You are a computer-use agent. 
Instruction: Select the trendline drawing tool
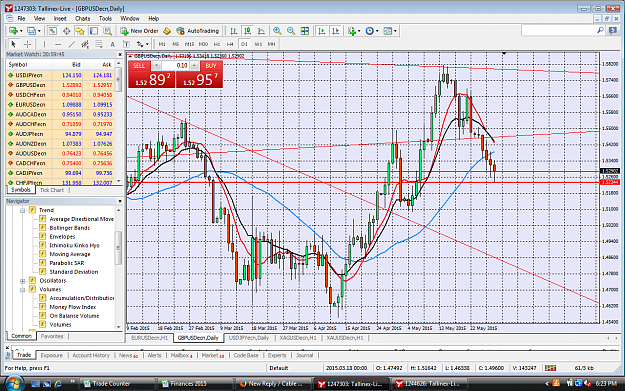coord(71,44)
